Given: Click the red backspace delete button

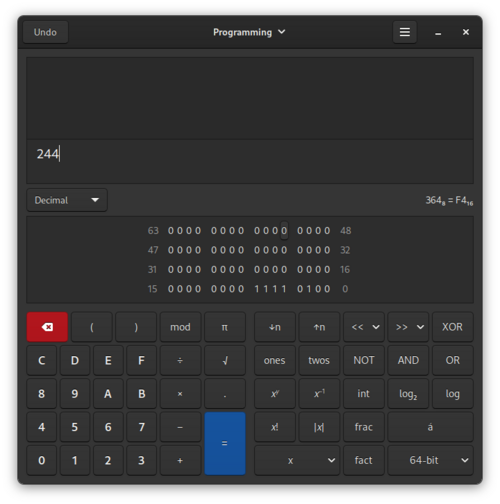Looking at the screenshot, I should 47,327.
